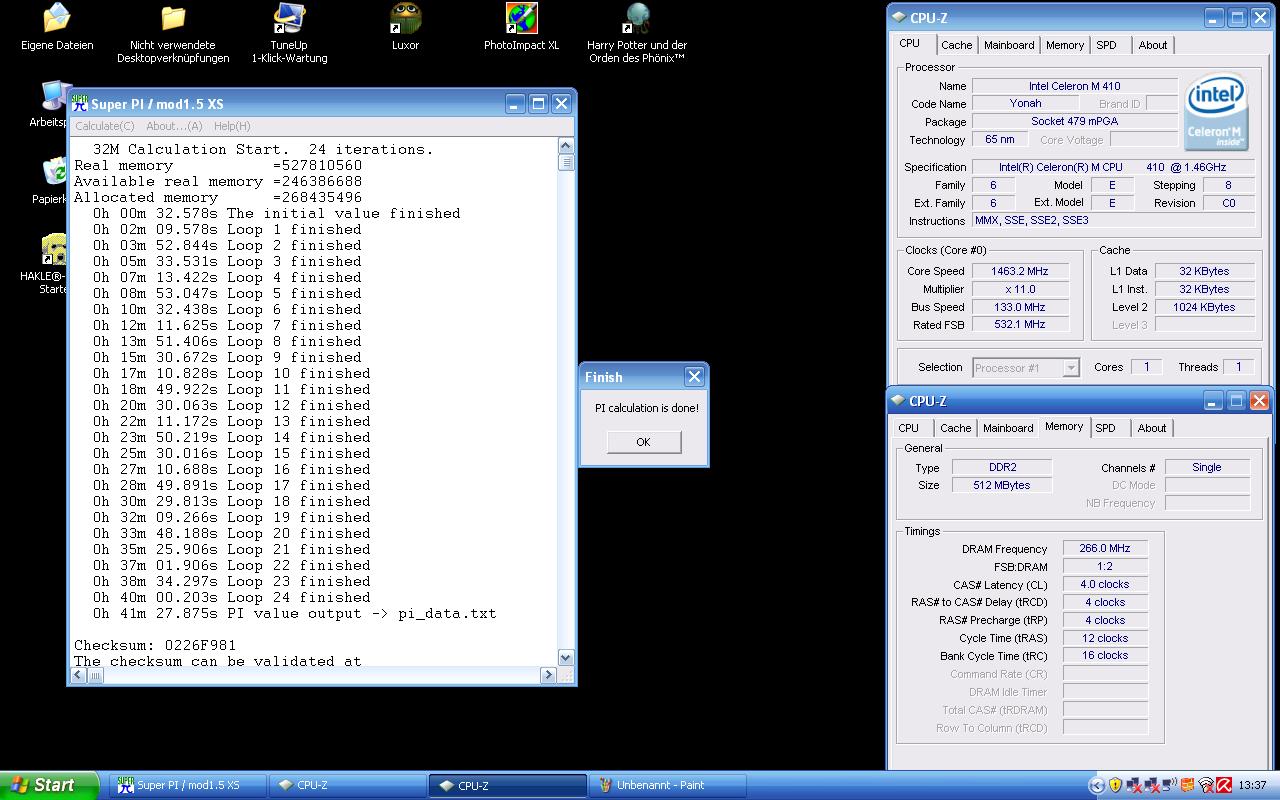1280x800 pixels.
Task: Switch to SPD tab in upper CPU-Z window
Action: tap(1106, 45)
